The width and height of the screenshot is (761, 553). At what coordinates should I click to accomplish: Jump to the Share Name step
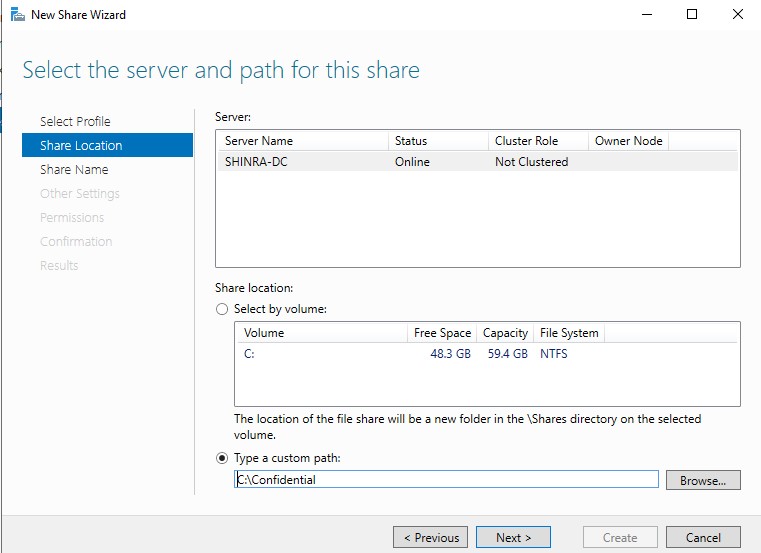tap(74, 169)
